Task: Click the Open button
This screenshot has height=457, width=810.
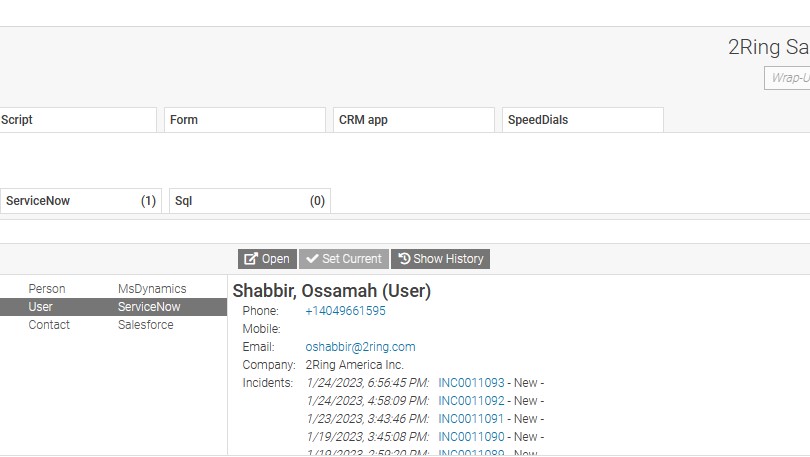Action: (x=267, y=259)
